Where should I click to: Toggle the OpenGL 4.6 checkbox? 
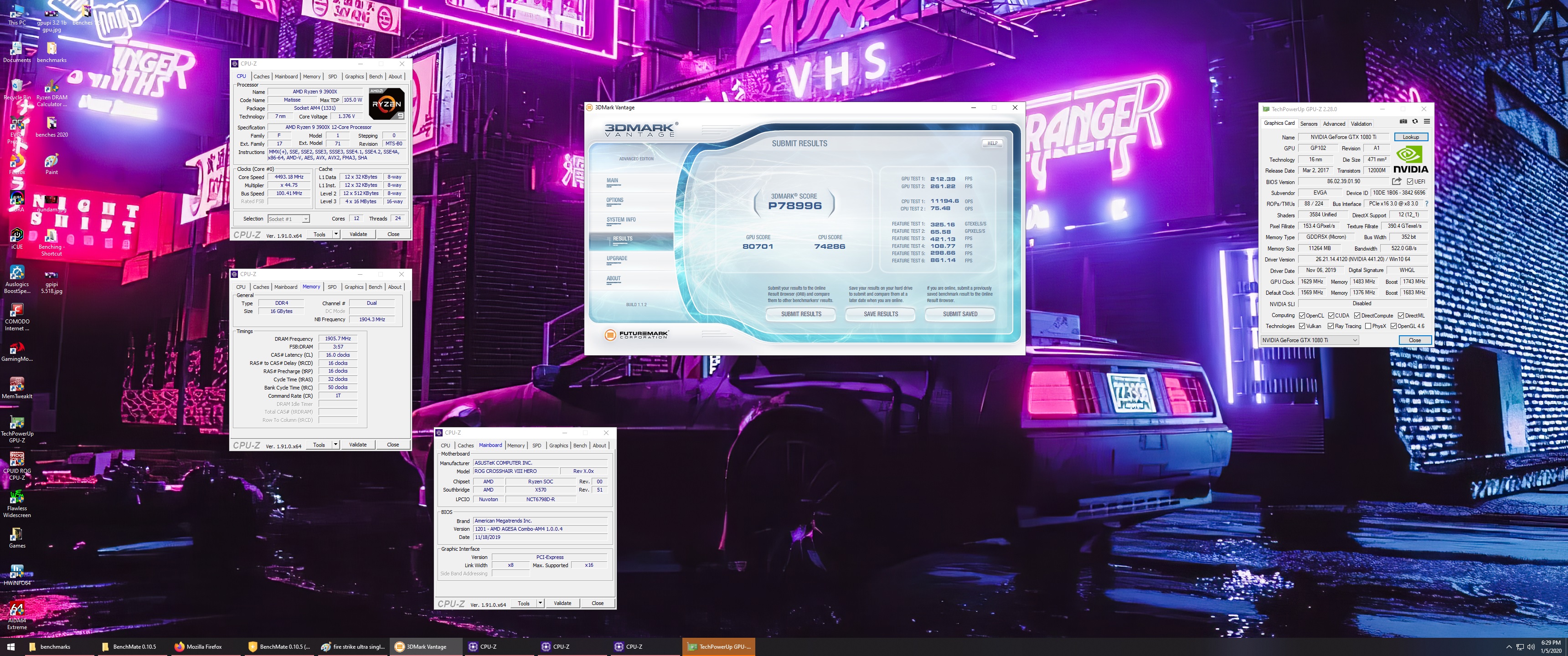(x=1393, y=326)
